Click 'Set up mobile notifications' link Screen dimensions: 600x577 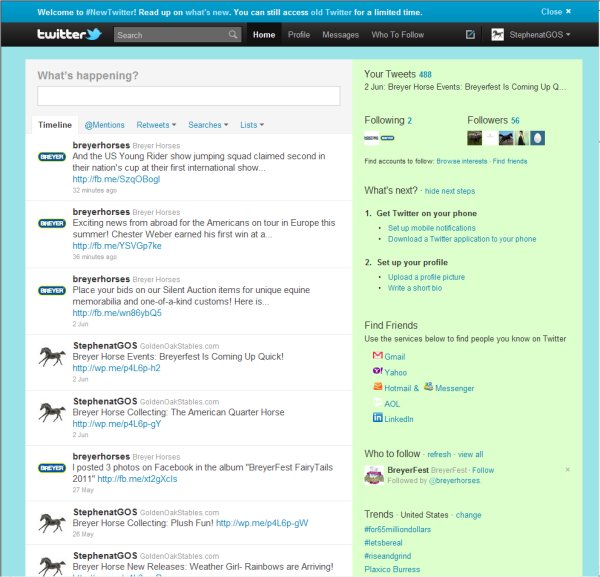432,228
